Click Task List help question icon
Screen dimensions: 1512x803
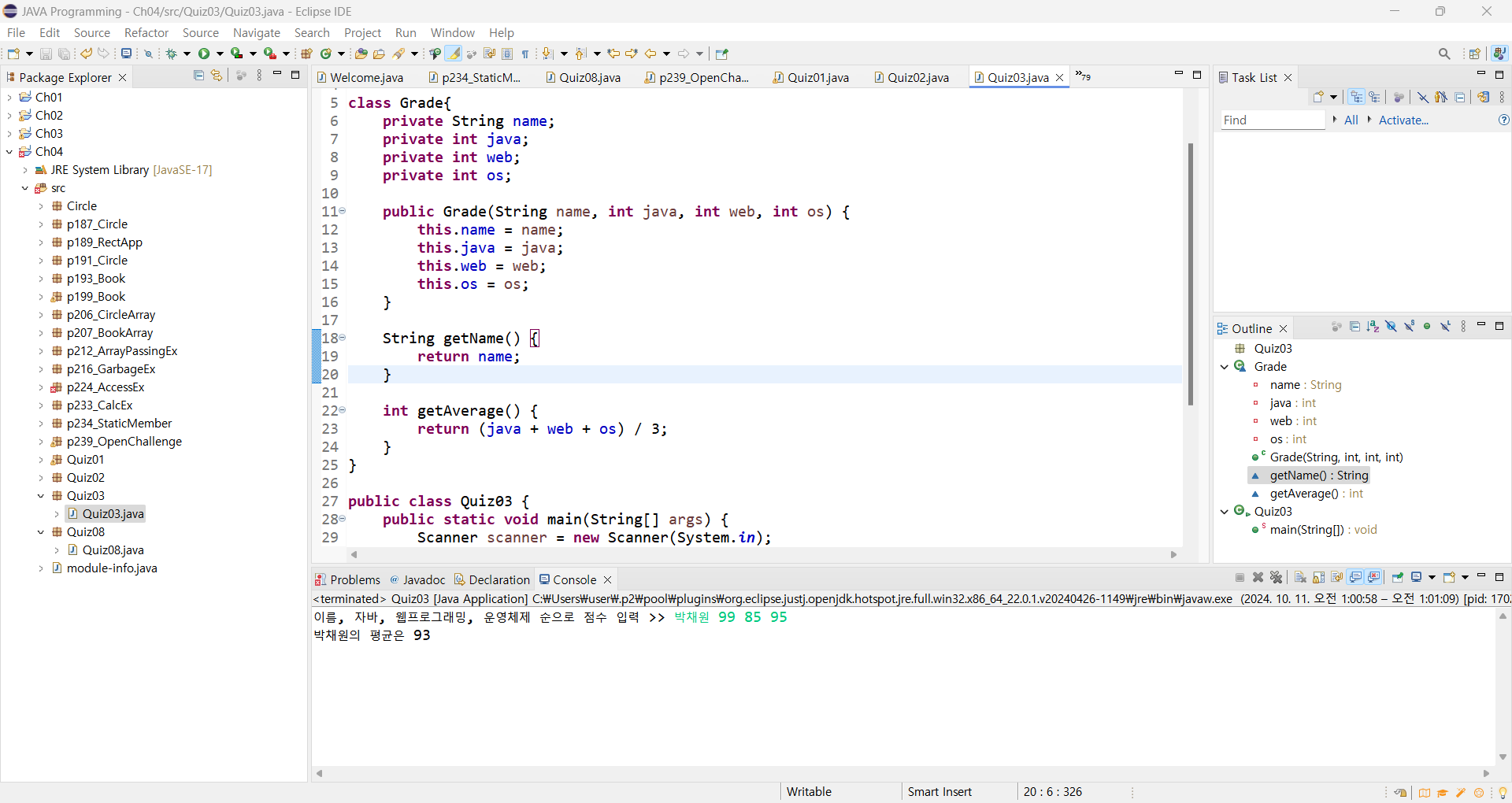(1504, 120)
